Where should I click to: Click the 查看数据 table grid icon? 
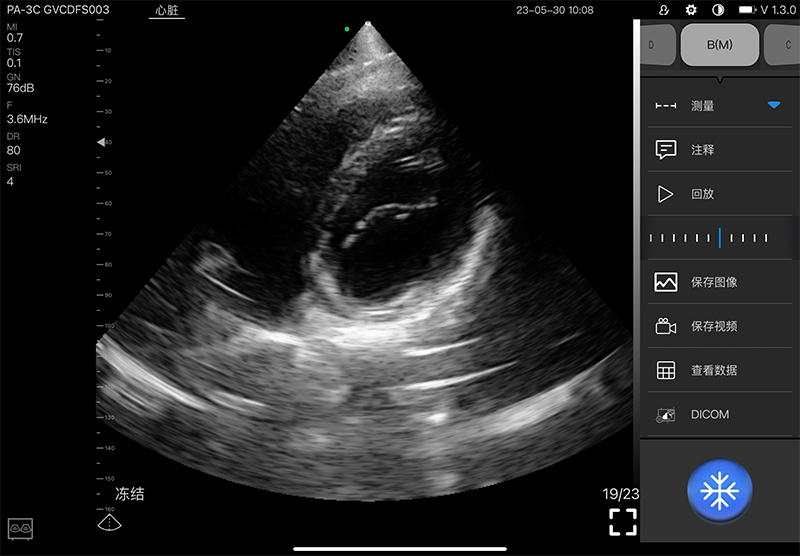pos(666,370)
